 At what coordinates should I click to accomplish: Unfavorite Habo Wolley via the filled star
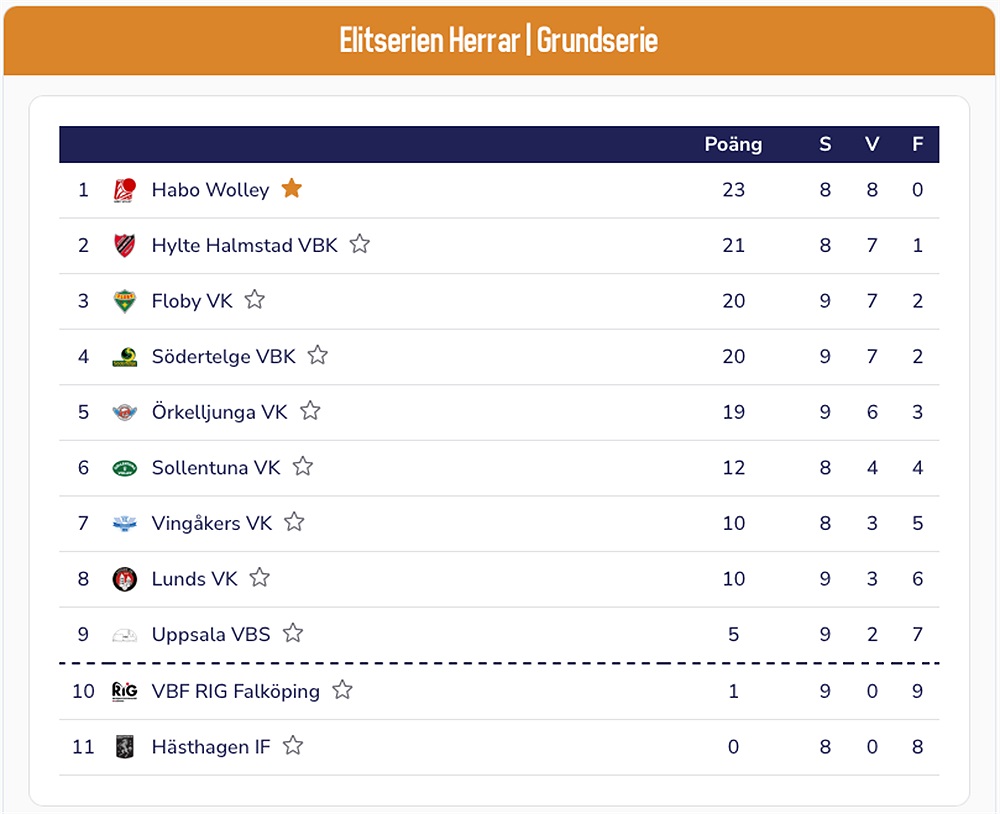(291, 188)
